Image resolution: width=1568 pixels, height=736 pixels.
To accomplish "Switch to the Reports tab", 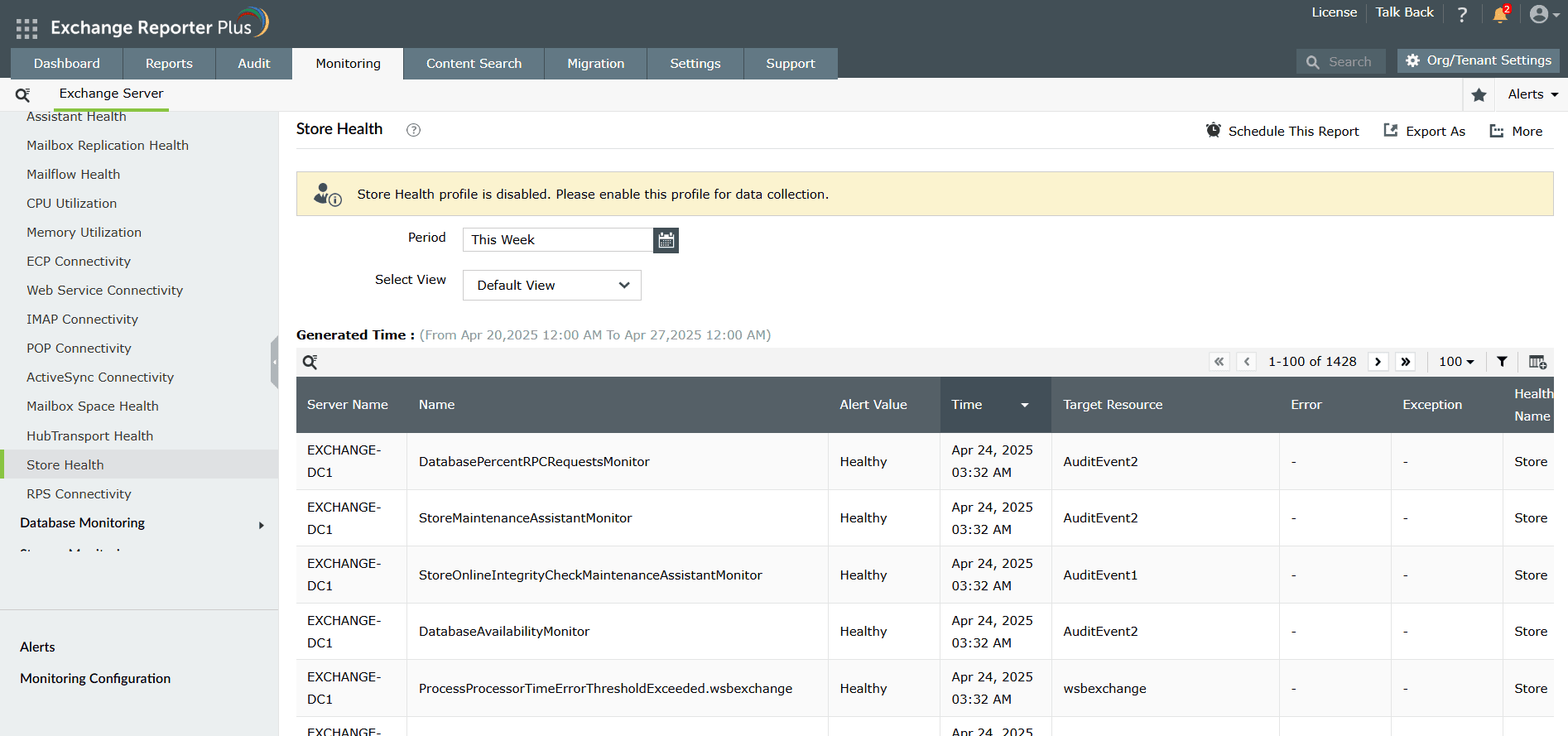I will click(169, 64).
